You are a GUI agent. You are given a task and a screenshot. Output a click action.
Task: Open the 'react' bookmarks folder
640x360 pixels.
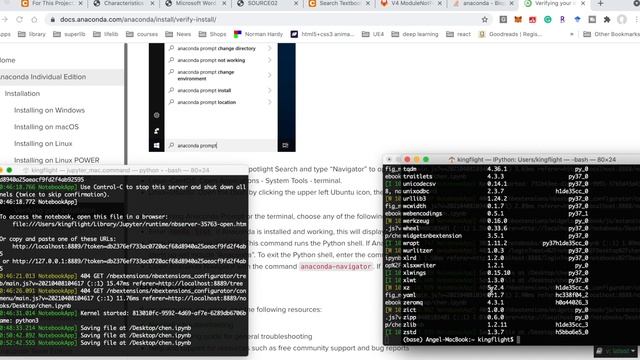[458, 34]
